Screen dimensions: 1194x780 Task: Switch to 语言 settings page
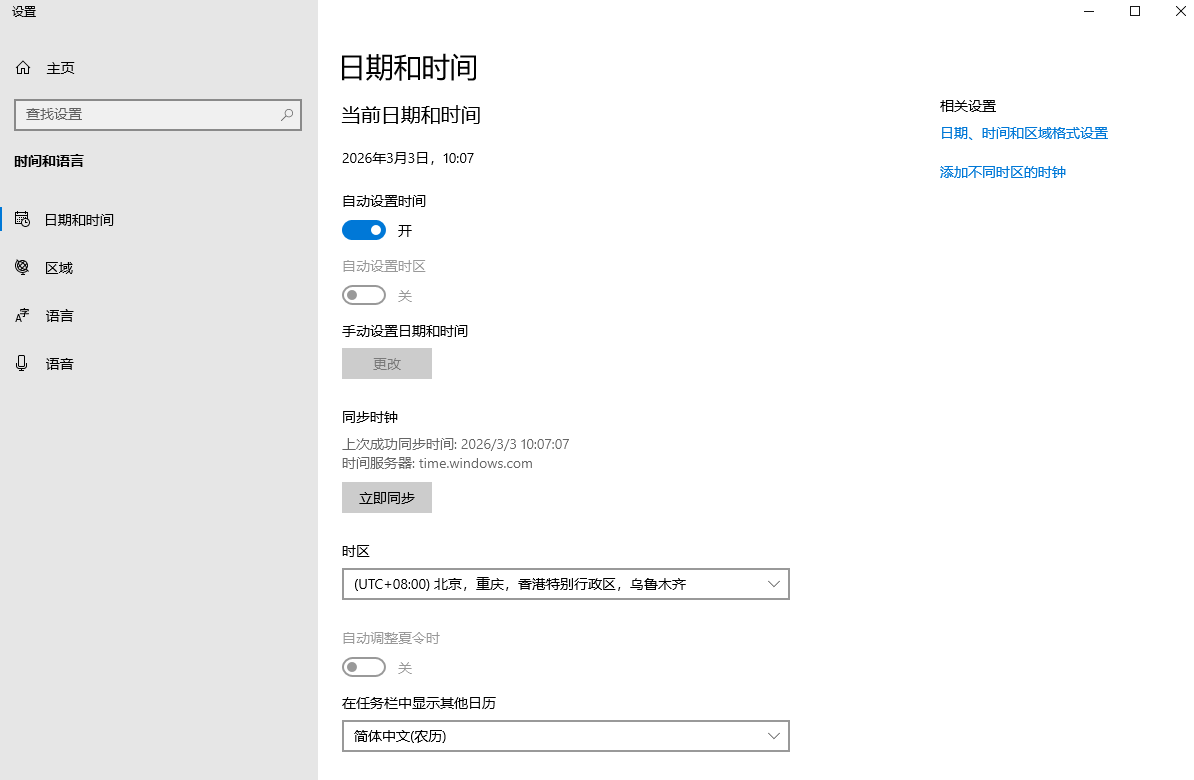pos(58,315)
